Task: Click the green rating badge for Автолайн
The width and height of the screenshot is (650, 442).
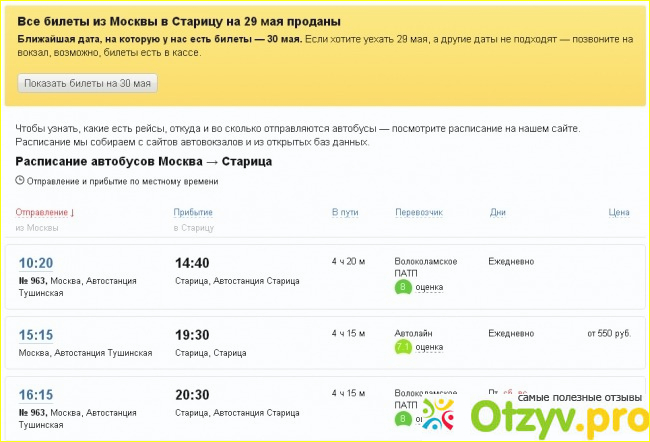Action: pos(403,347)
